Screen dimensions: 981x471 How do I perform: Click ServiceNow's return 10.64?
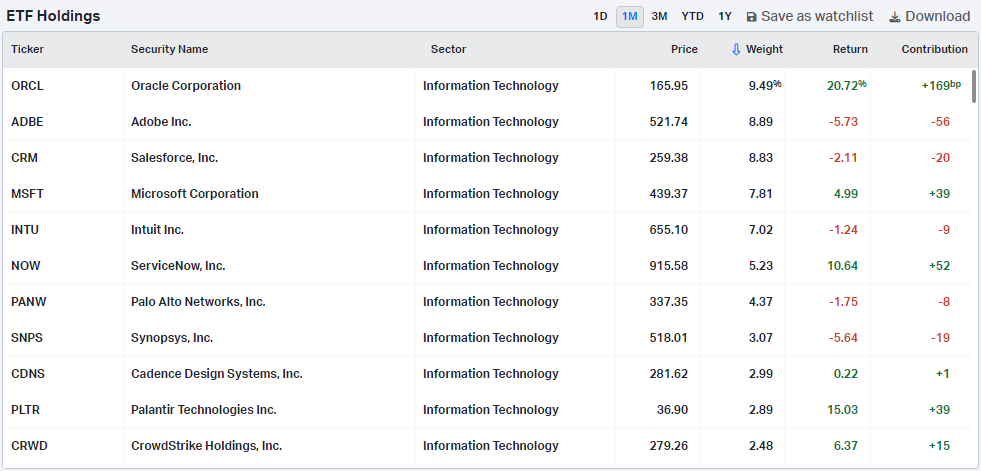pos(842,266)
